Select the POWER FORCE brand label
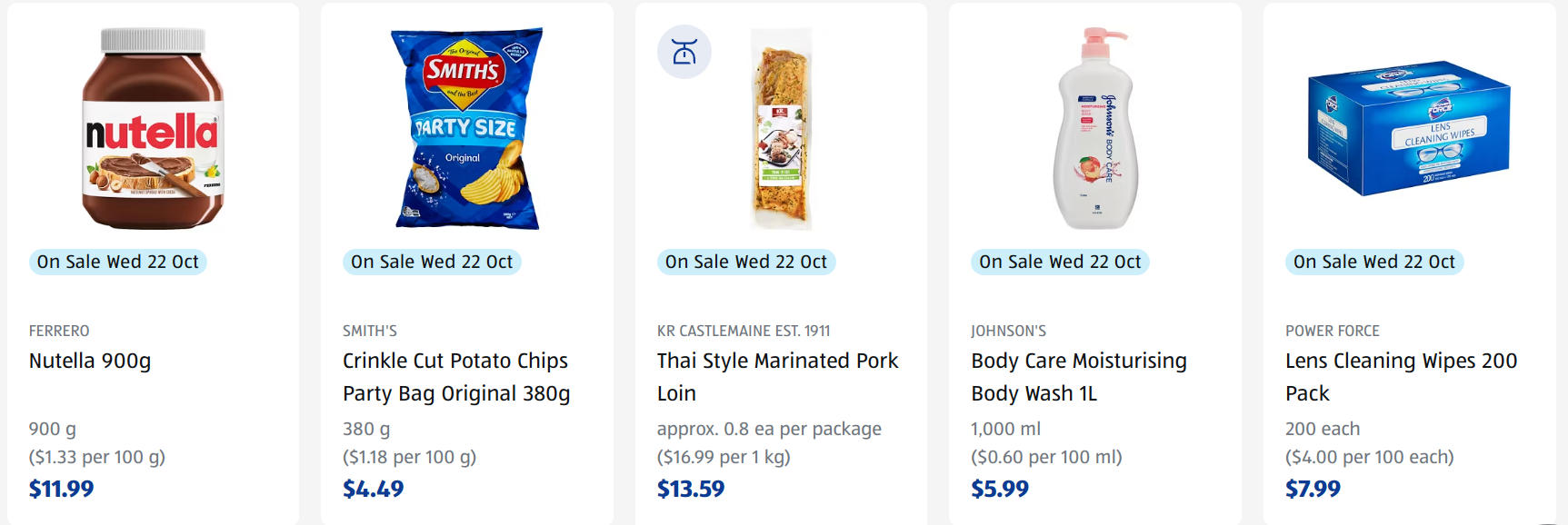The image size is (1568, 525). click(1332, 331)
